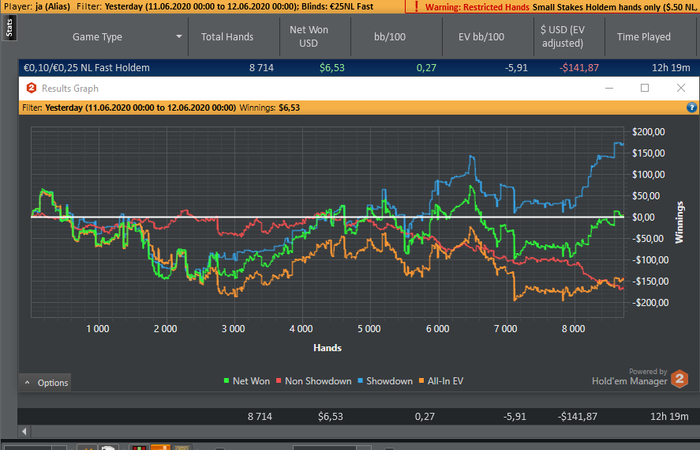Image resolution: width=700 pixels, height=450 pixels.
Task: Click the horizontal scrollbar track below the totals
Action: (364, 431)
